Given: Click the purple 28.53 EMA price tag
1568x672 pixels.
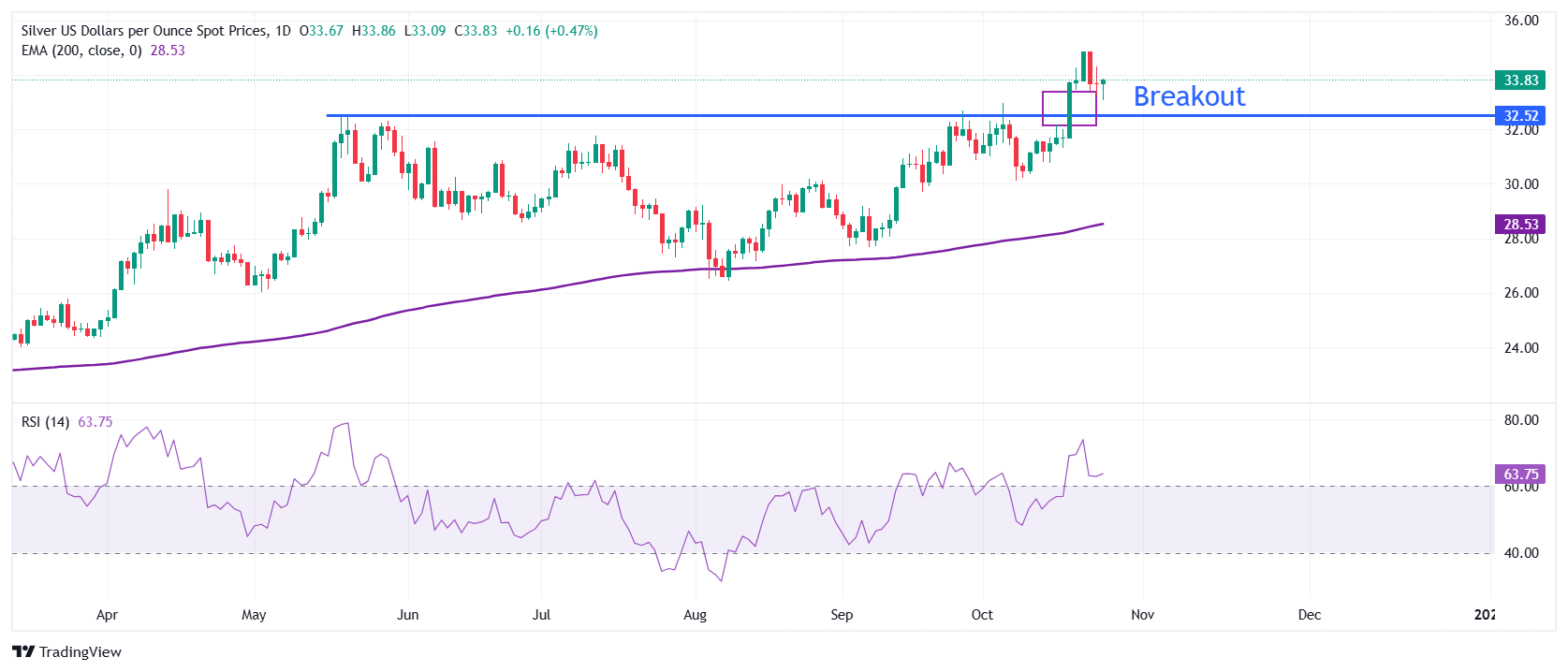Looking at the screenshot, I should [1520, 225].
